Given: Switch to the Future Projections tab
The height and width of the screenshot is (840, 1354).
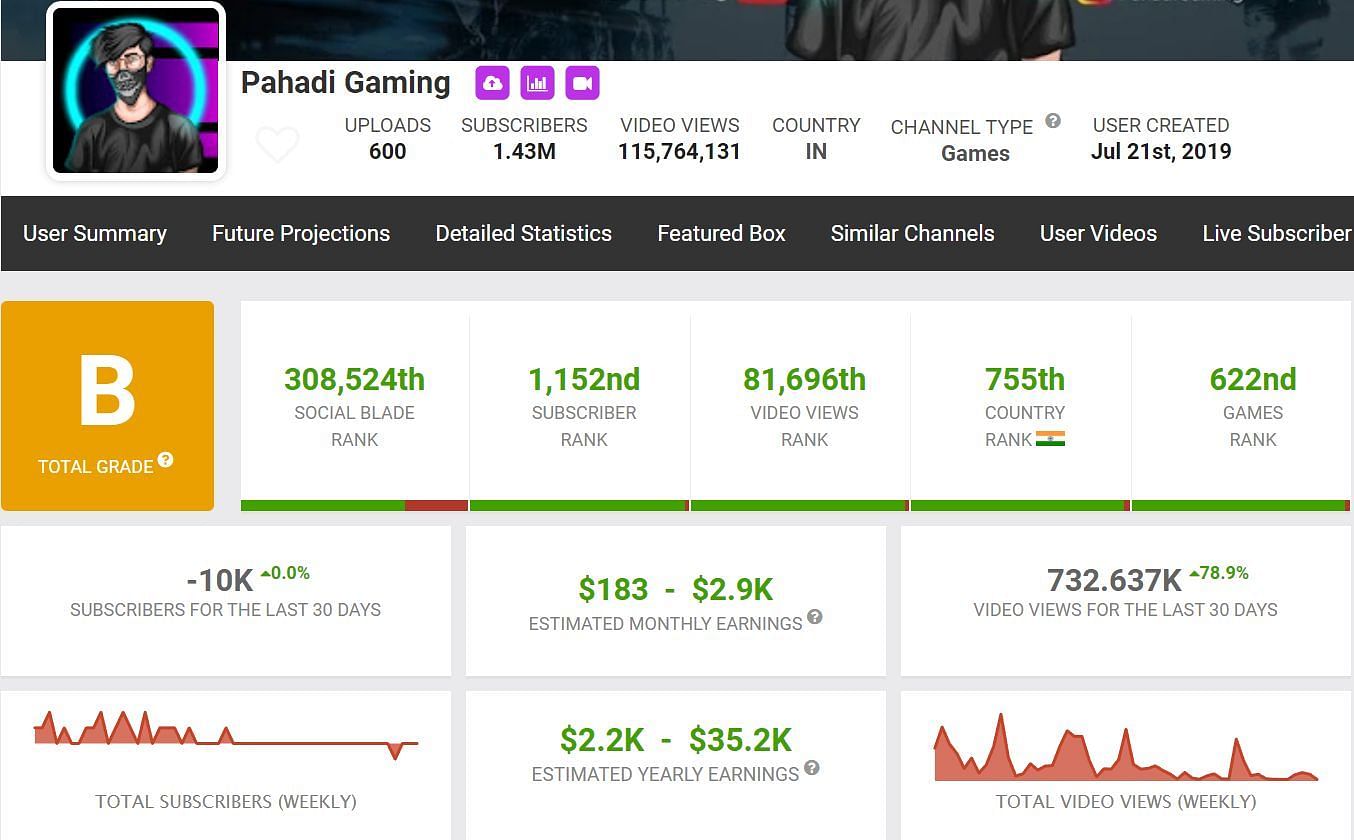Looking at the screenshot, I should (301, 234).
